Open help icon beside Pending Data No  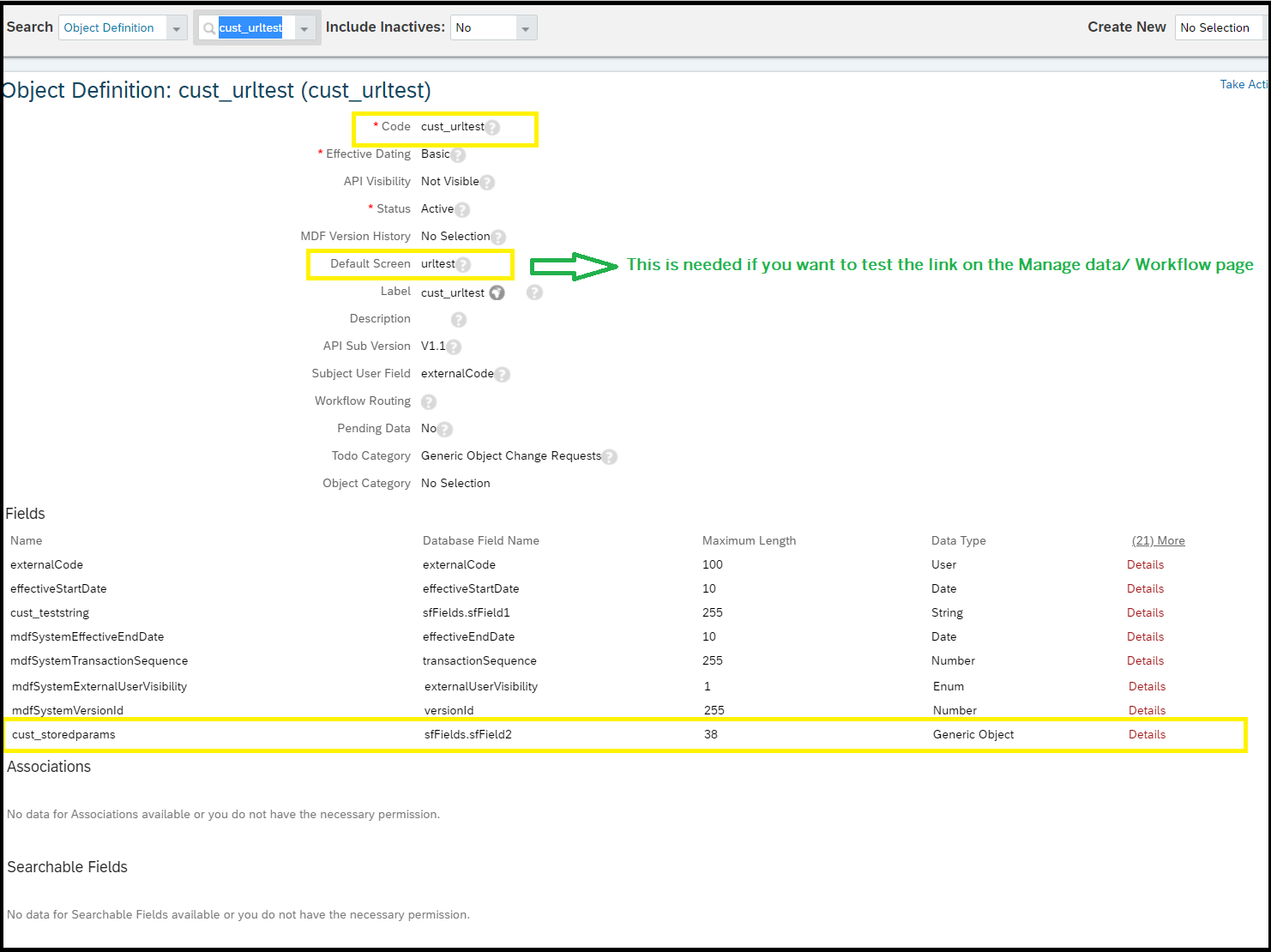(445, 430)
